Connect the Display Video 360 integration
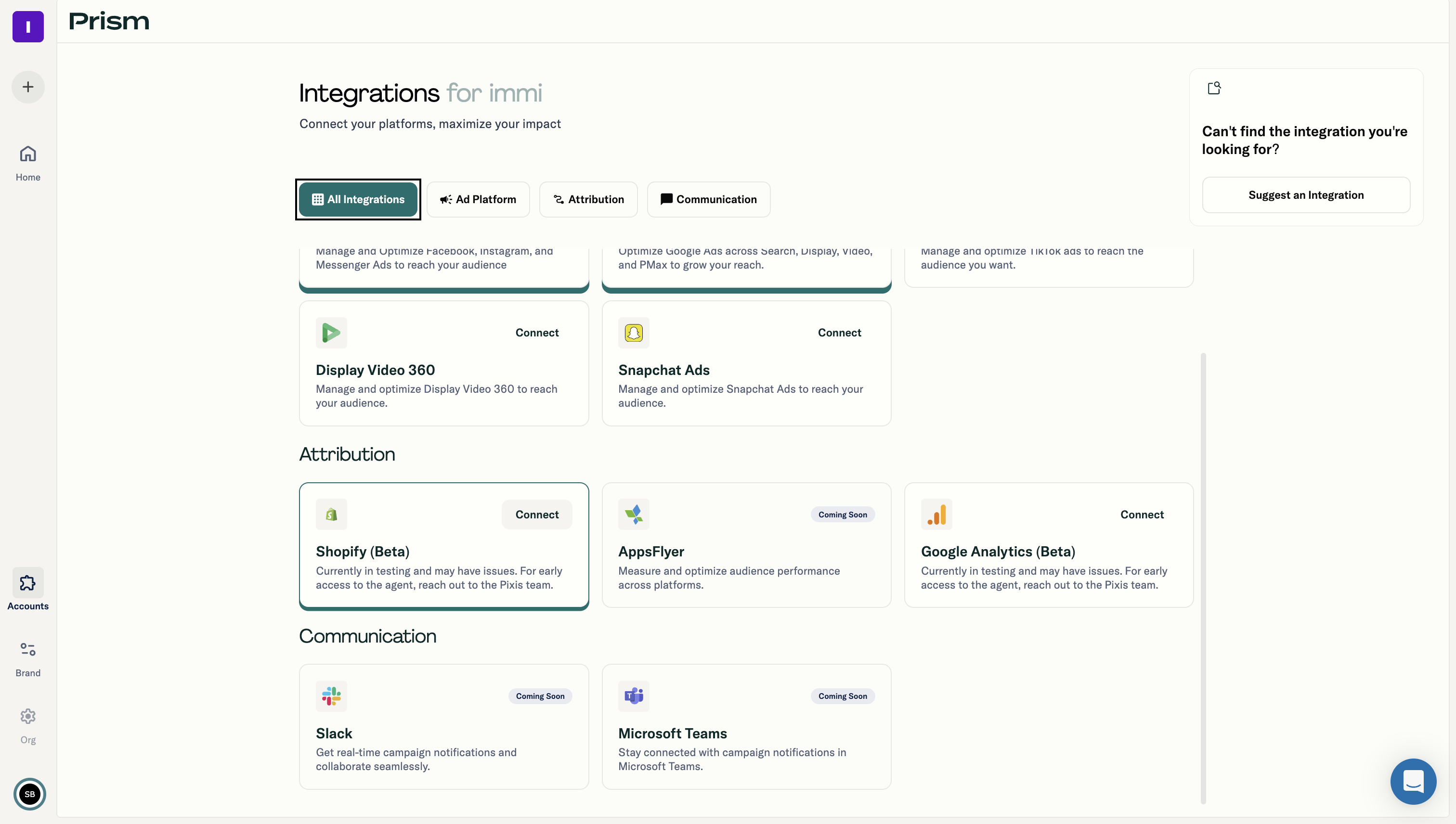Viewport: 1456px width, 824px height. coord(537,332)
